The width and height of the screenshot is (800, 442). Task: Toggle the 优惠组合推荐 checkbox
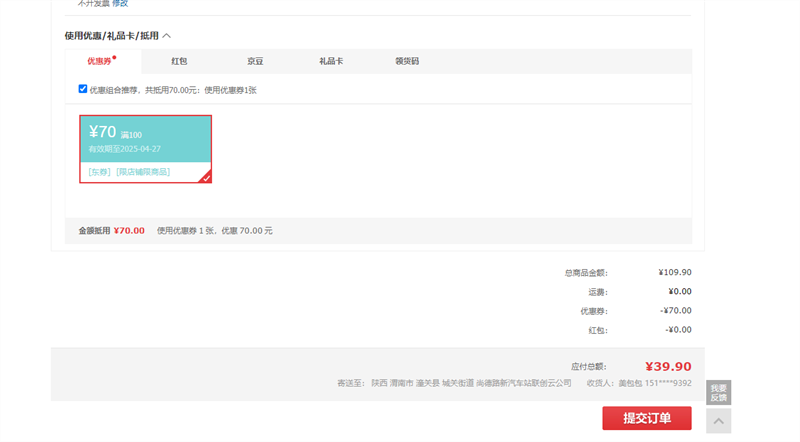83,89
